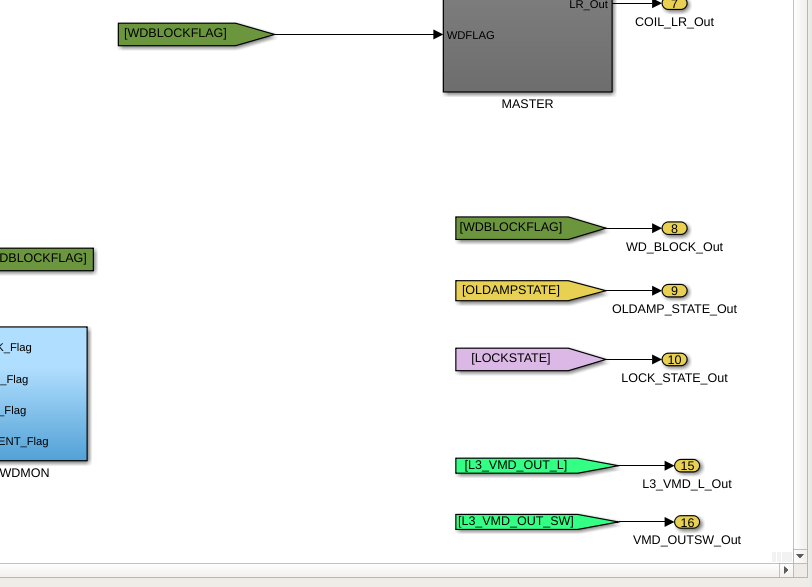Select the WDBLOCKFLAG block connected to port 8
The image size is (812, 587).
pos(530,228)
